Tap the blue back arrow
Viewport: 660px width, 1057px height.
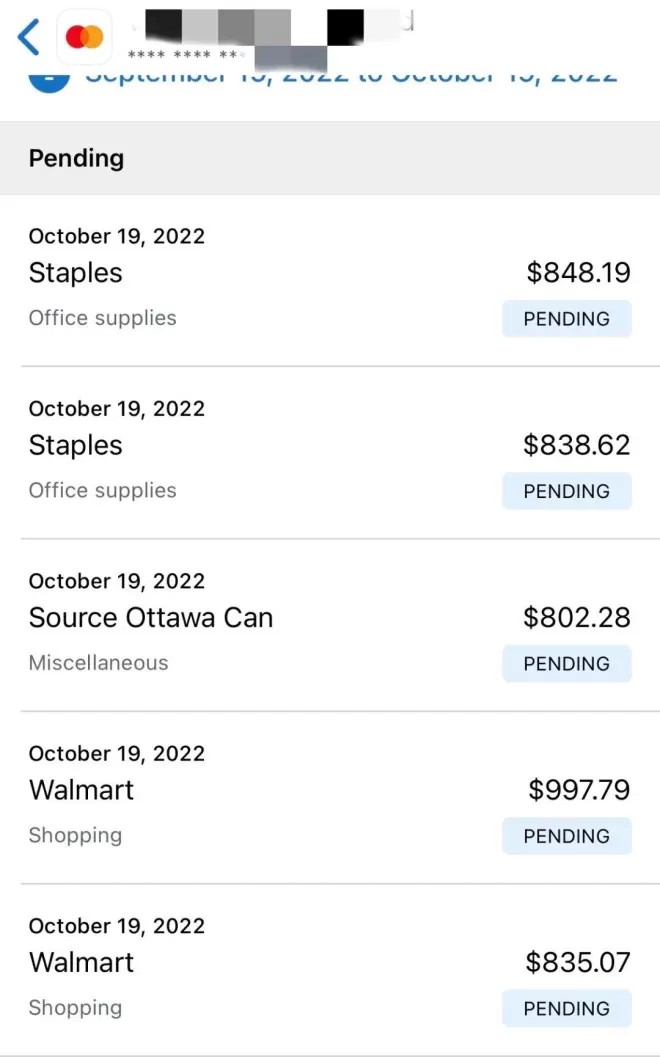(x=28, y=36)
